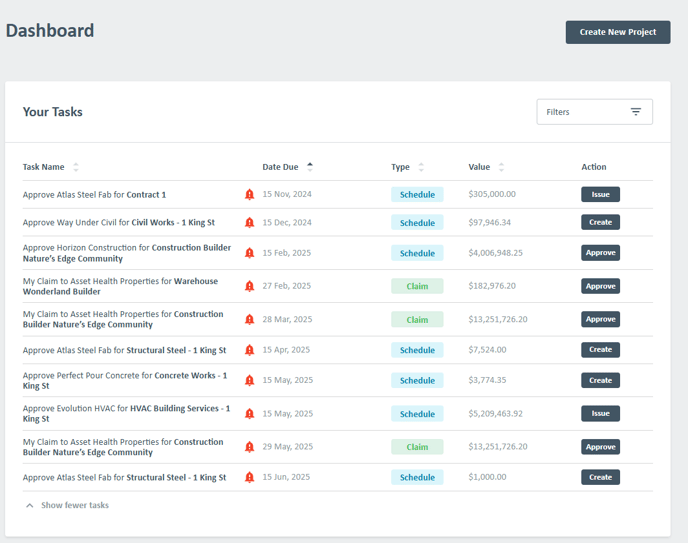Viewport: 688px width, 543px height.
Task: Click the Dashboard page title
Action: click(x=50, y=30)
